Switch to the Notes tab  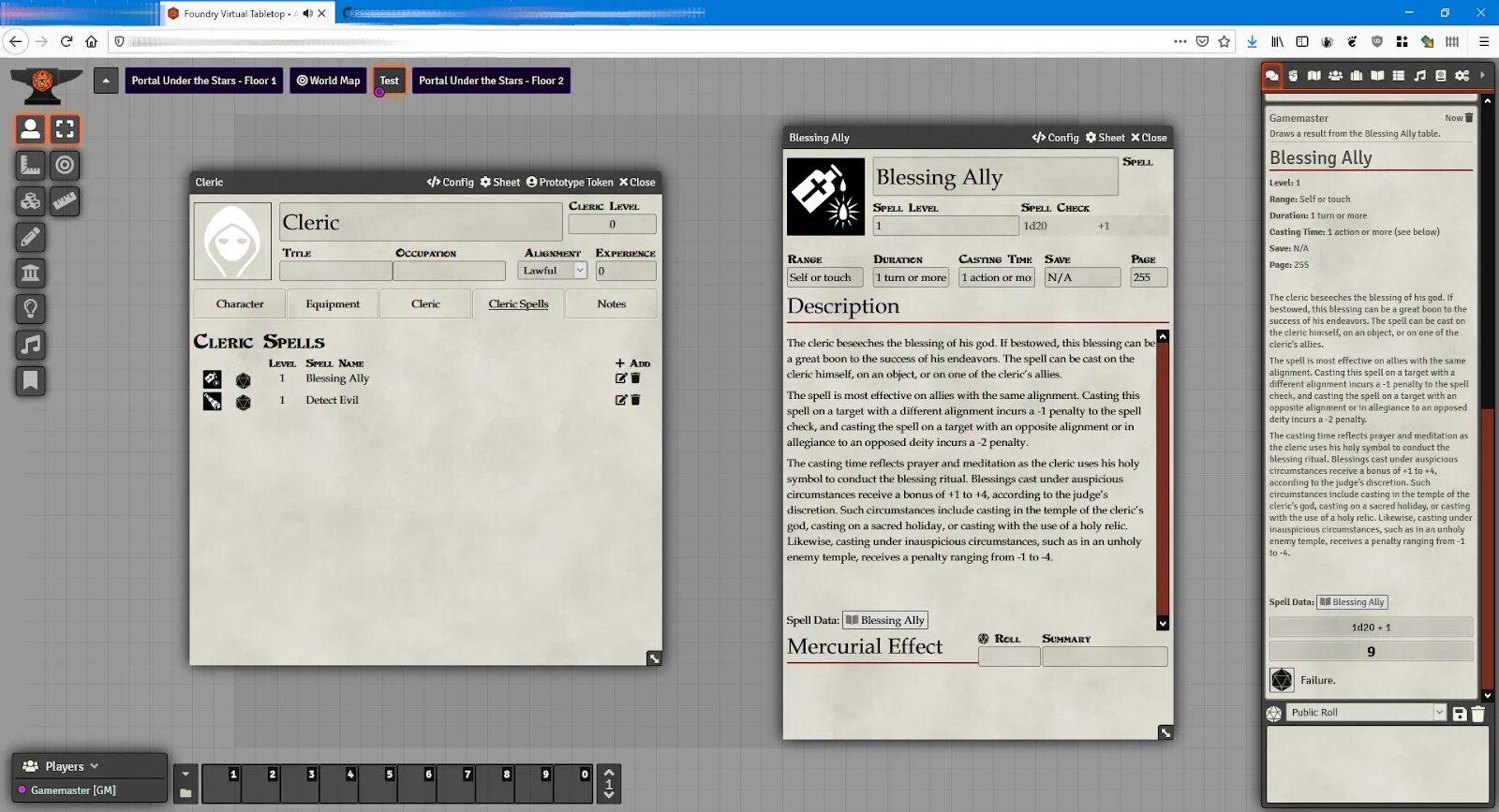tap(611, 304)
